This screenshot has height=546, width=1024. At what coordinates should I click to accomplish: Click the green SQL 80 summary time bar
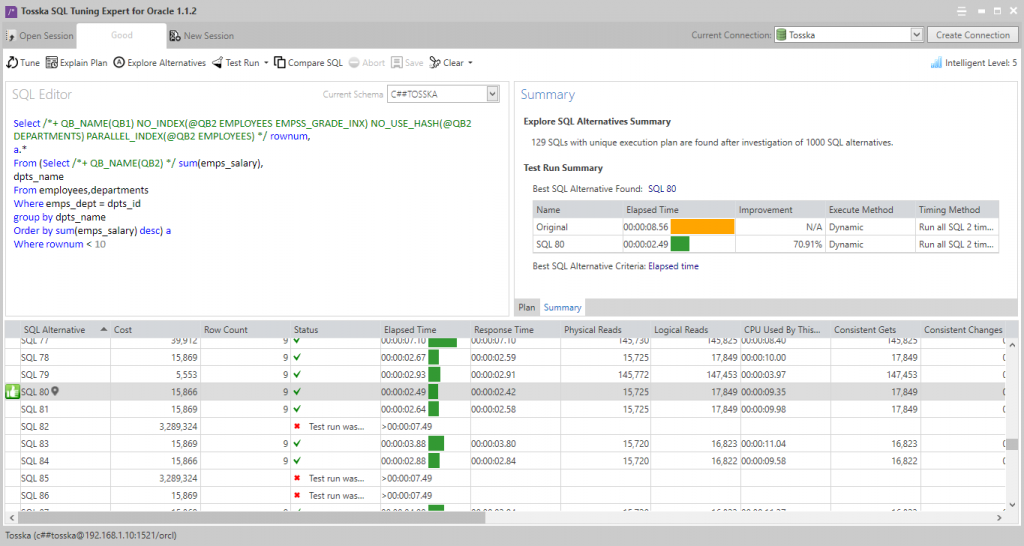click(680, 244)
